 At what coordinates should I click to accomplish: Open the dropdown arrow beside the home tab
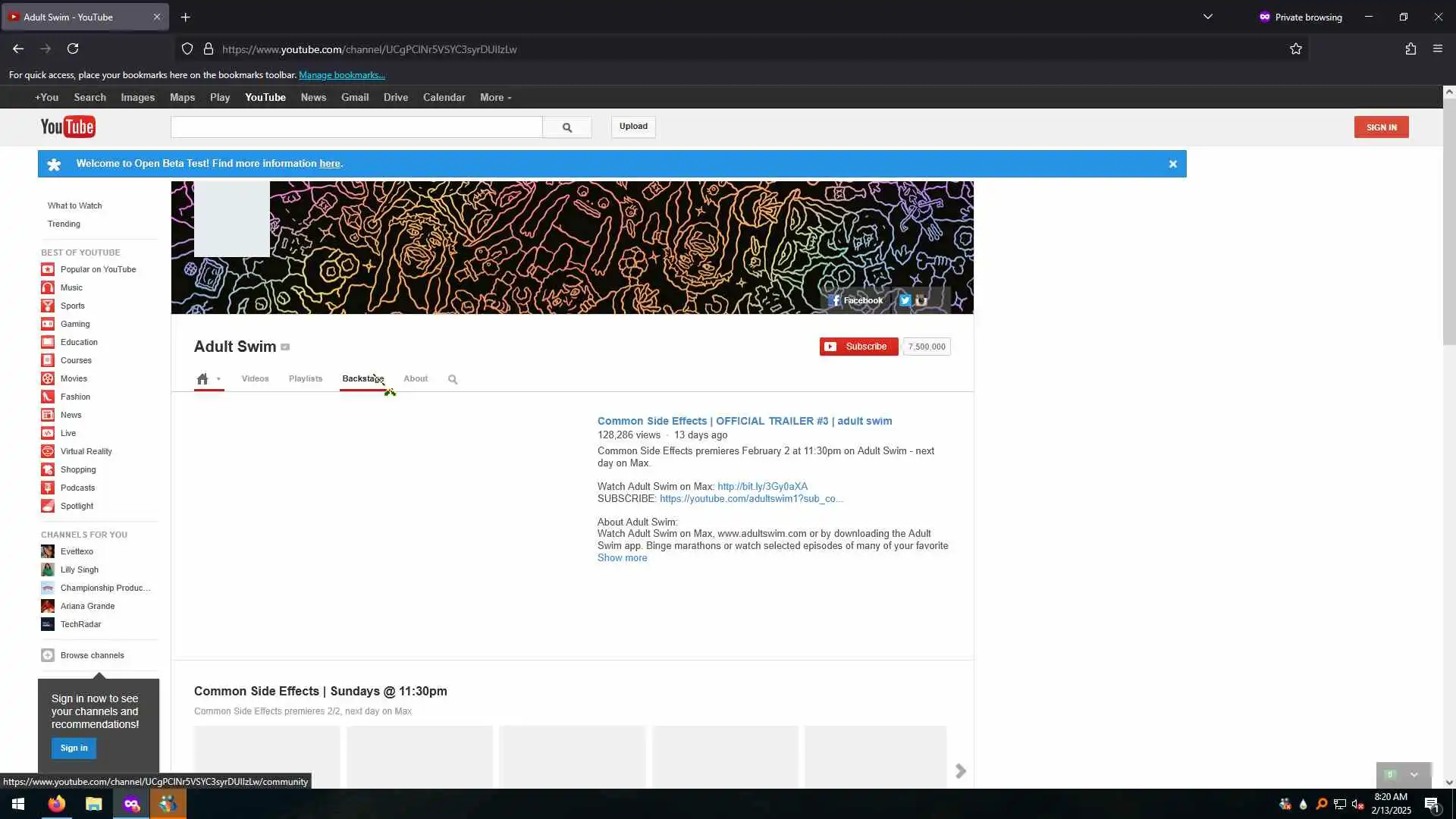(218, 379)
